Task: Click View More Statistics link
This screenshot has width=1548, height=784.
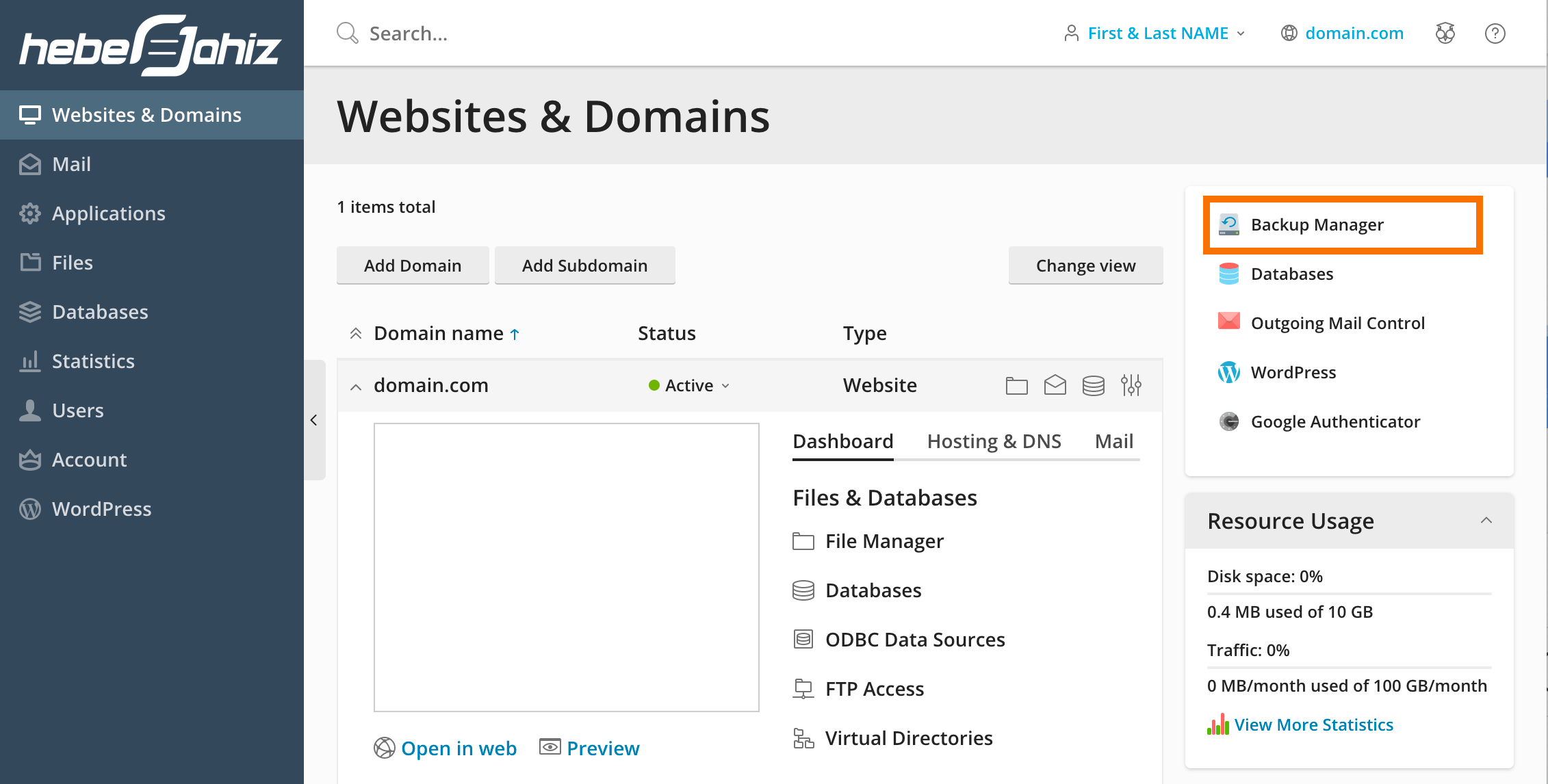Action: click(x=1314, y=725)
